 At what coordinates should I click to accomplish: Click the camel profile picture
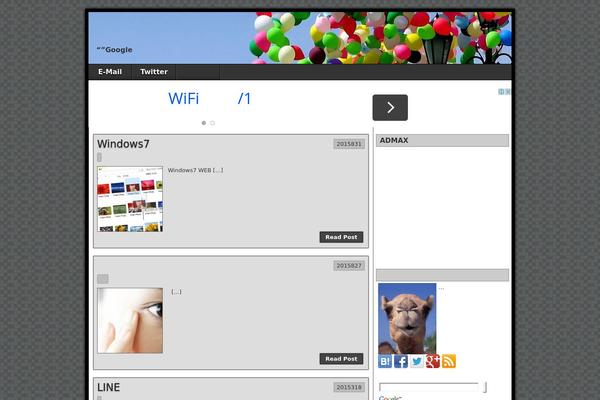(x=407, y=318)
